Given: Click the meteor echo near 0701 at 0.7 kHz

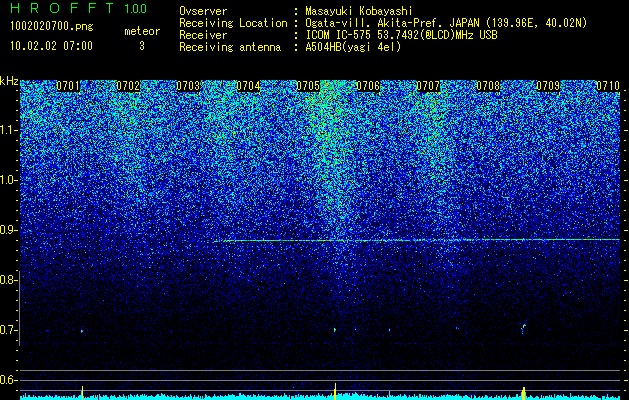Looking at the screenshot, I should (82, 331).
